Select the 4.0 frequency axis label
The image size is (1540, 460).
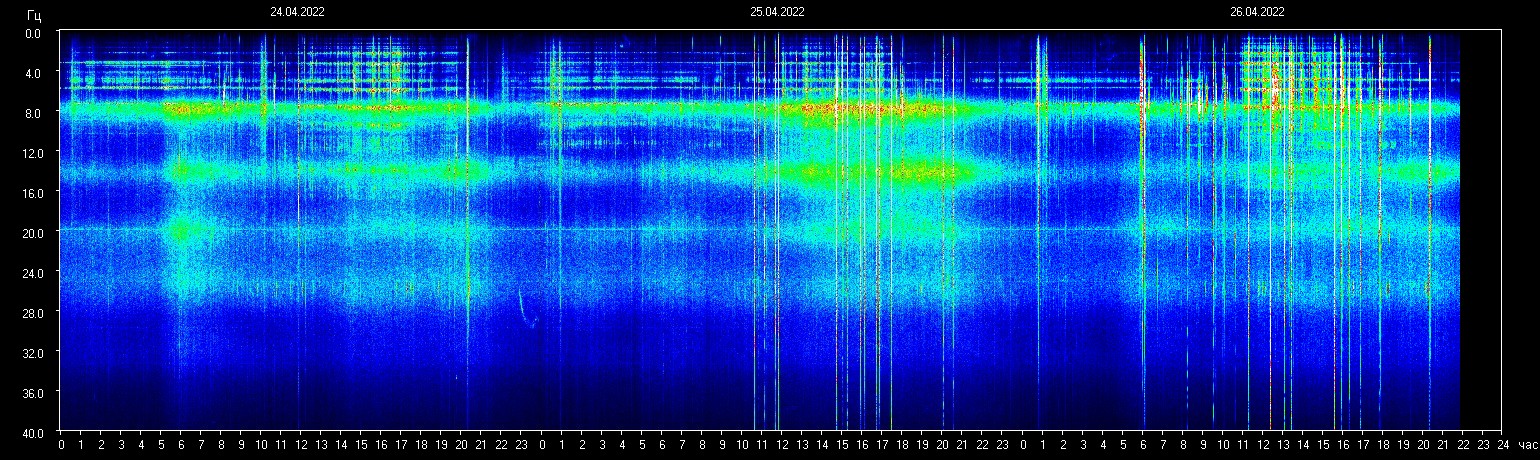pyautogui.click(x=33, y=73)
